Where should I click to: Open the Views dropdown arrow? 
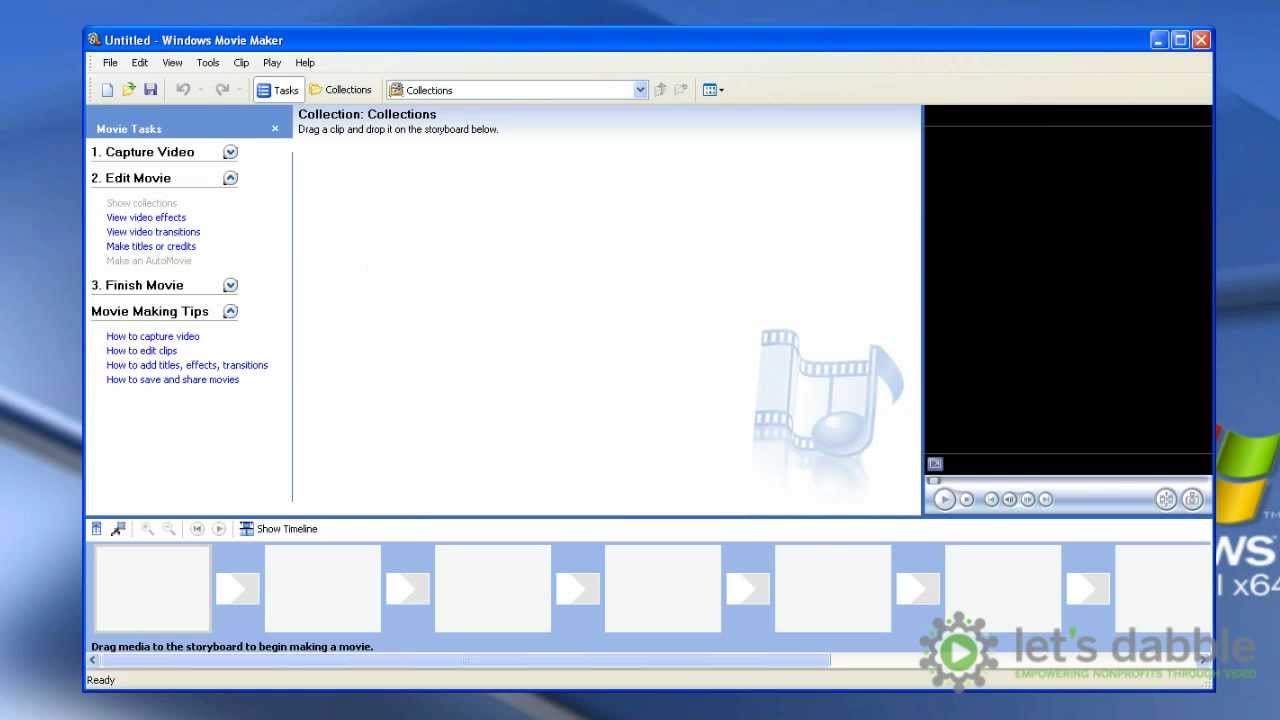[722, 90]
